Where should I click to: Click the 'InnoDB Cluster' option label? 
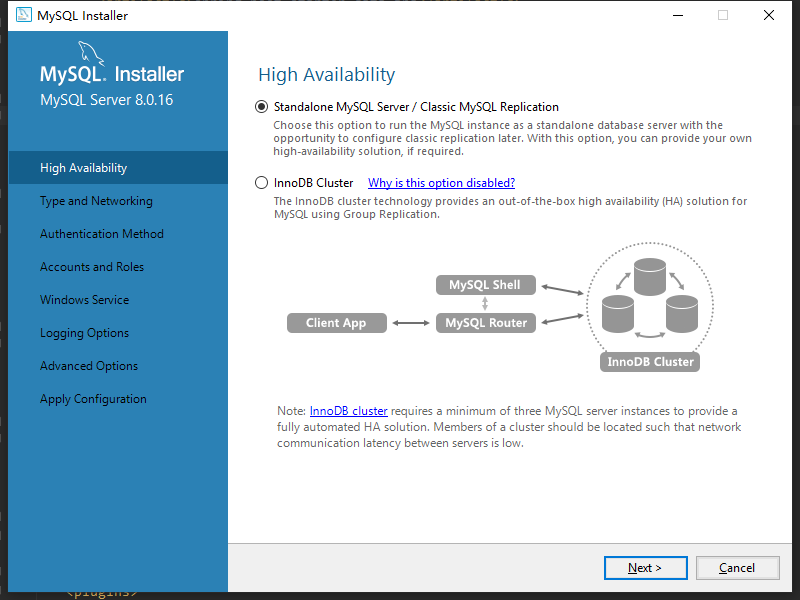313,183
